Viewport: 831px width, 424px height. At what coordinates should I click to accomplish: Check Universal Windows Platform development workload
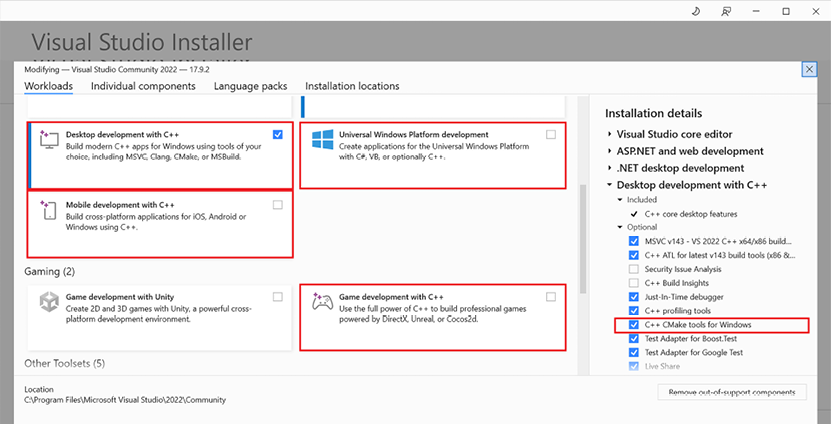coord(551,135)
